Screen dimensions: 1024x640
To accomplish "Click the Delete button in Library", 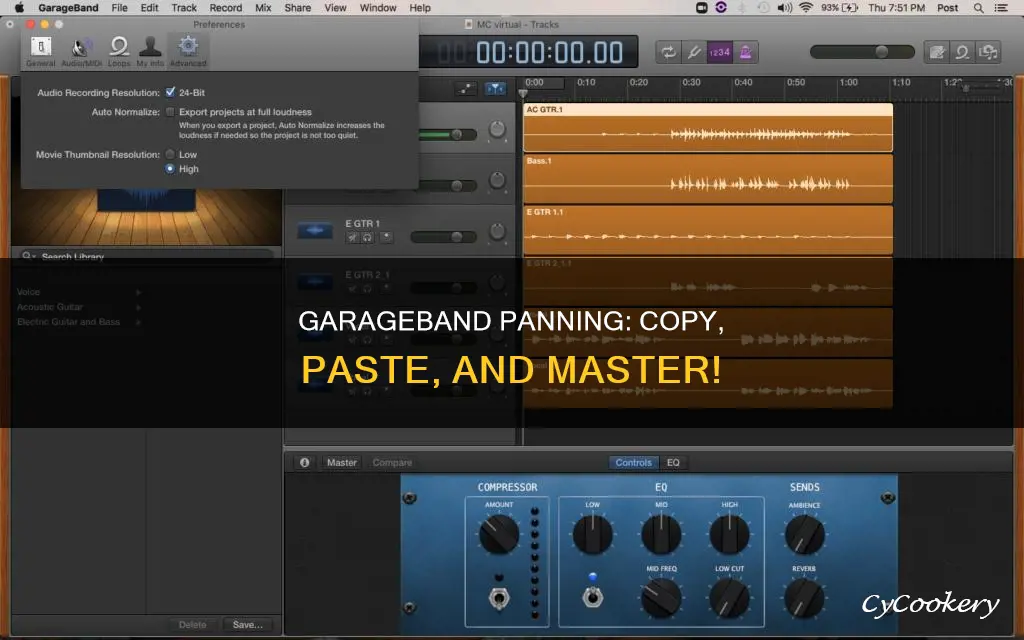I will 193,625.
